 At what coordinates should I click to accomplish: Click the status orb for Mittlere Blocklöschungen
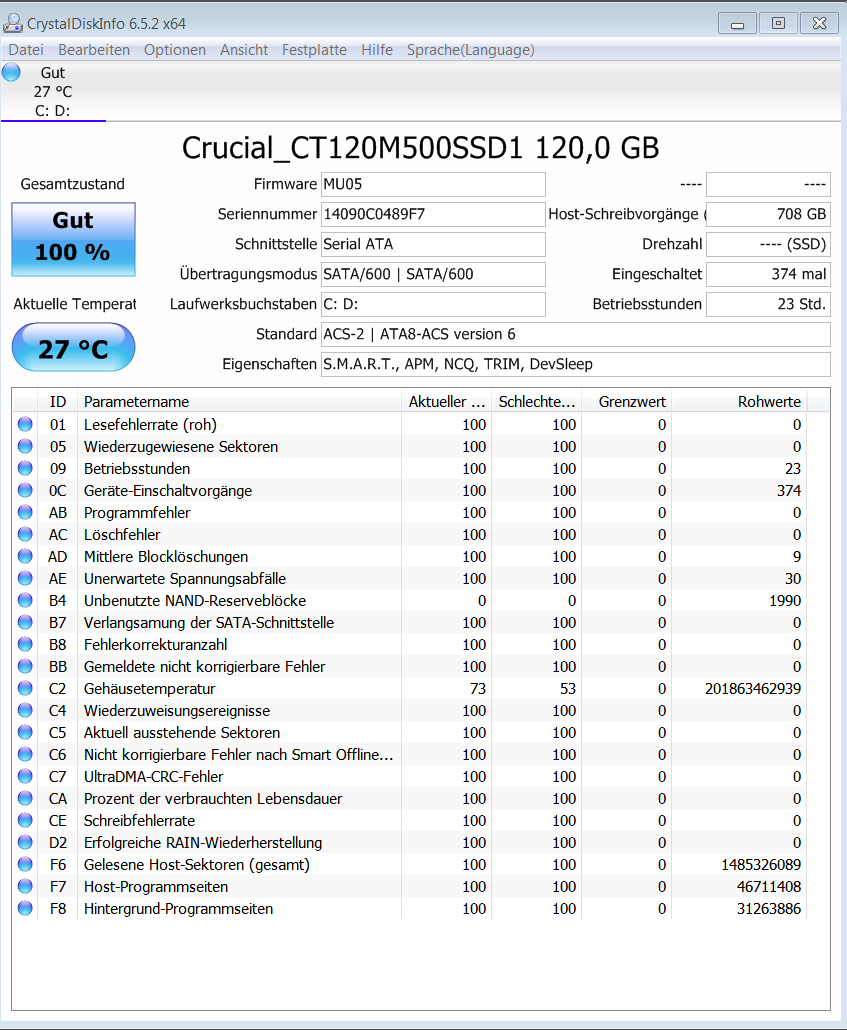(25, 556)
